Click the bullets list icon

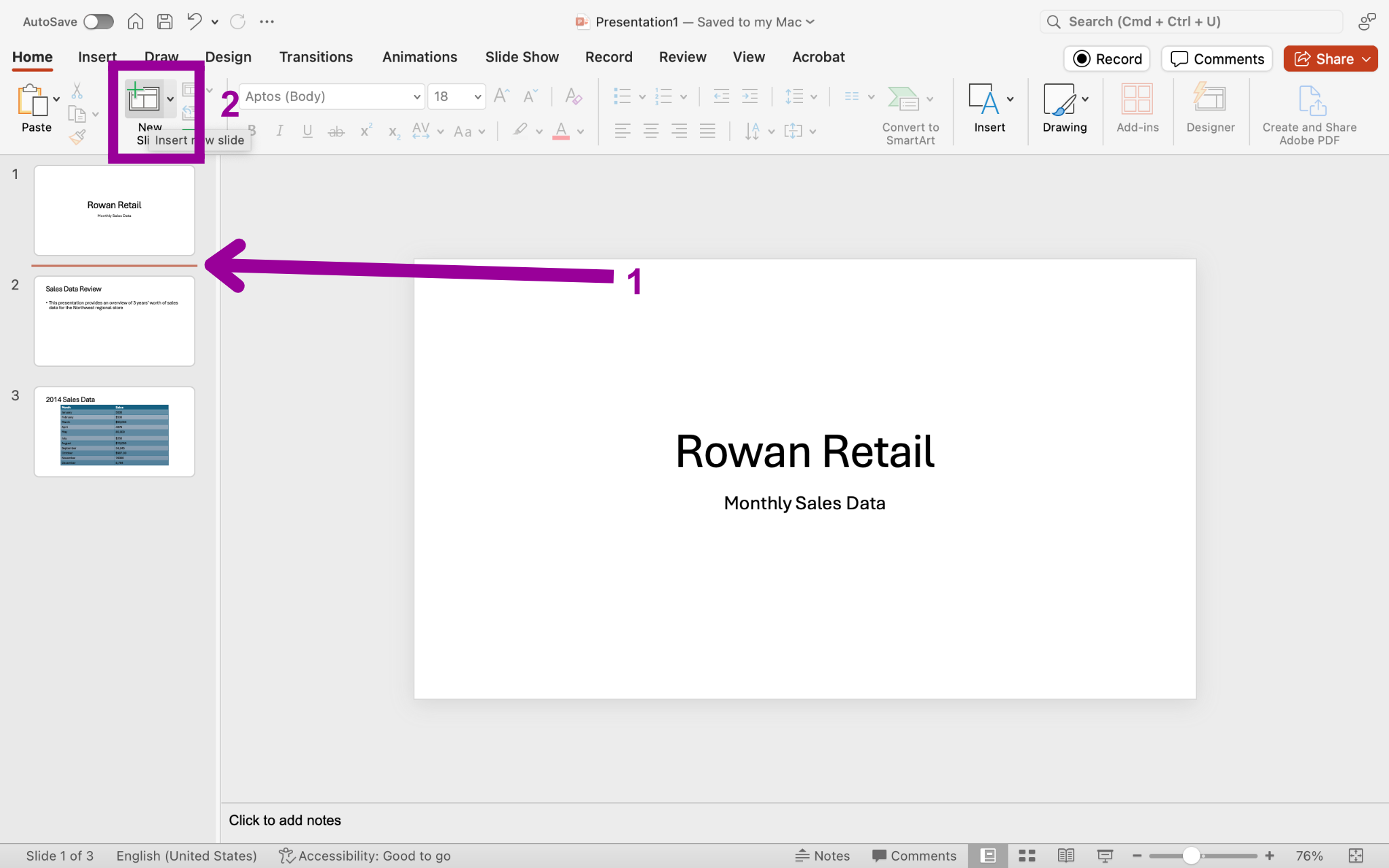(622, 96)
